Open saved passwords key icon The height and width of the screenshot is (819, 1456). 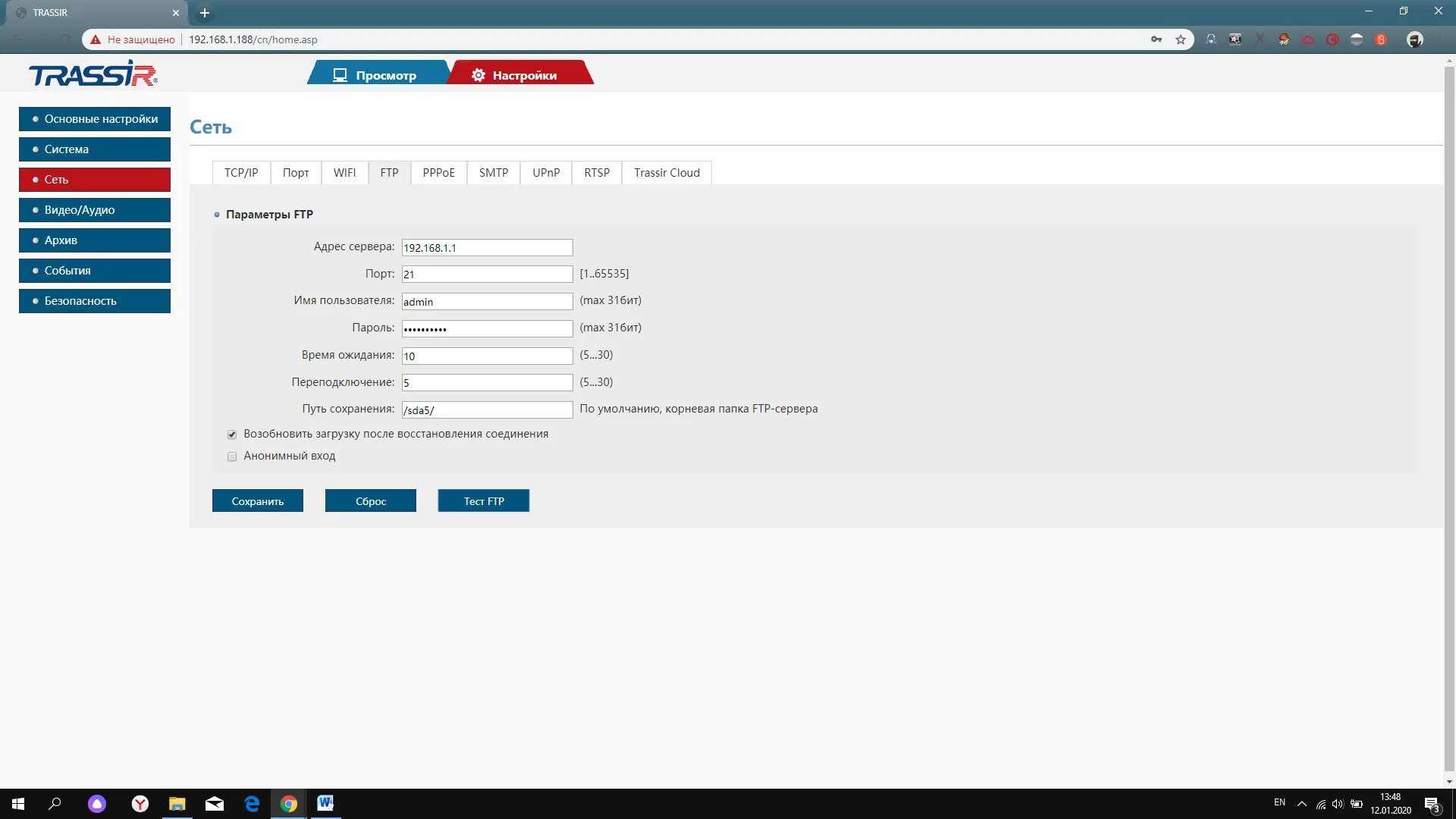1156,39
